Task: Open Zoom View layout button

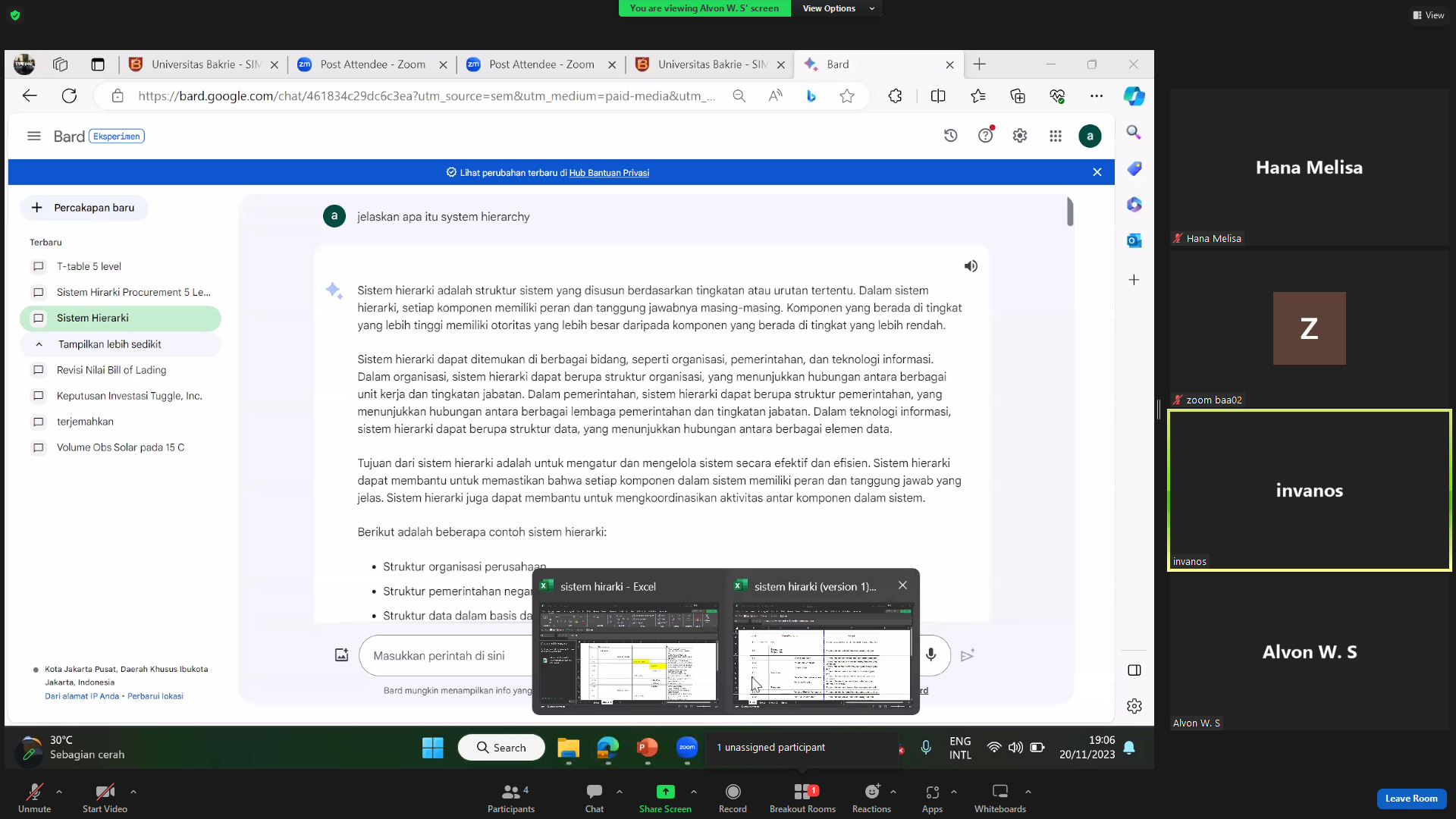Action: pyautogui.click(x=1429, y=15)
